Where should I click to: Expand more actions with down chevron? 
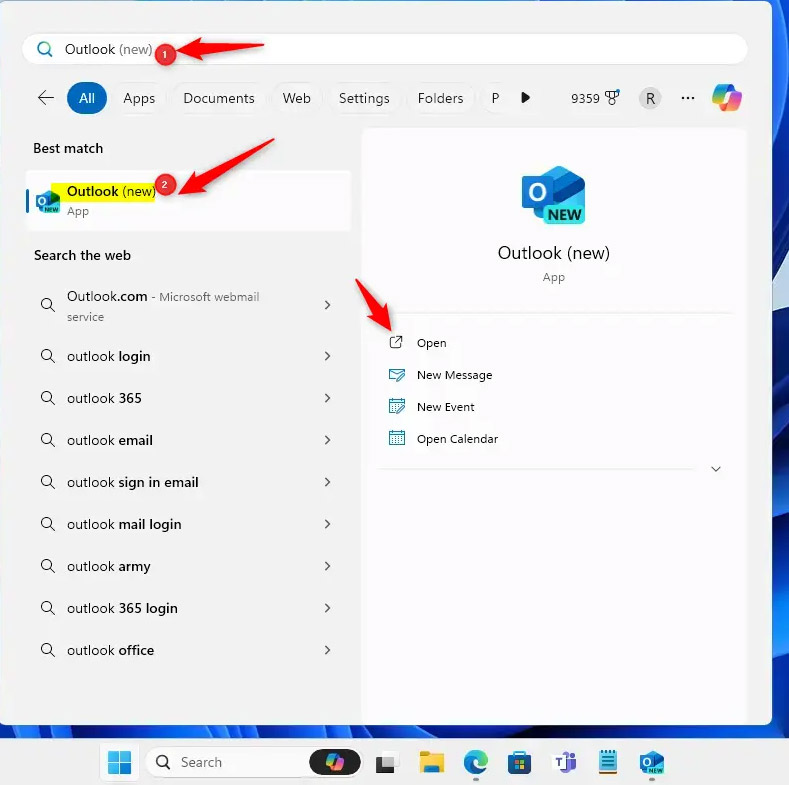point(716,469)
